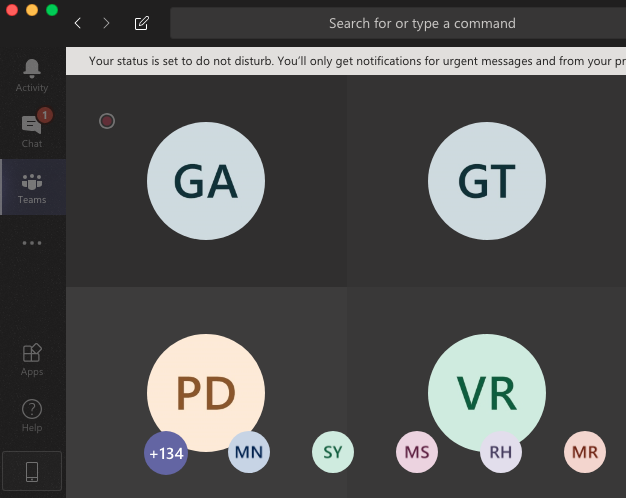Click the new message compose icon
This screenshot has width=626, height=498.
tap(142, 23)
